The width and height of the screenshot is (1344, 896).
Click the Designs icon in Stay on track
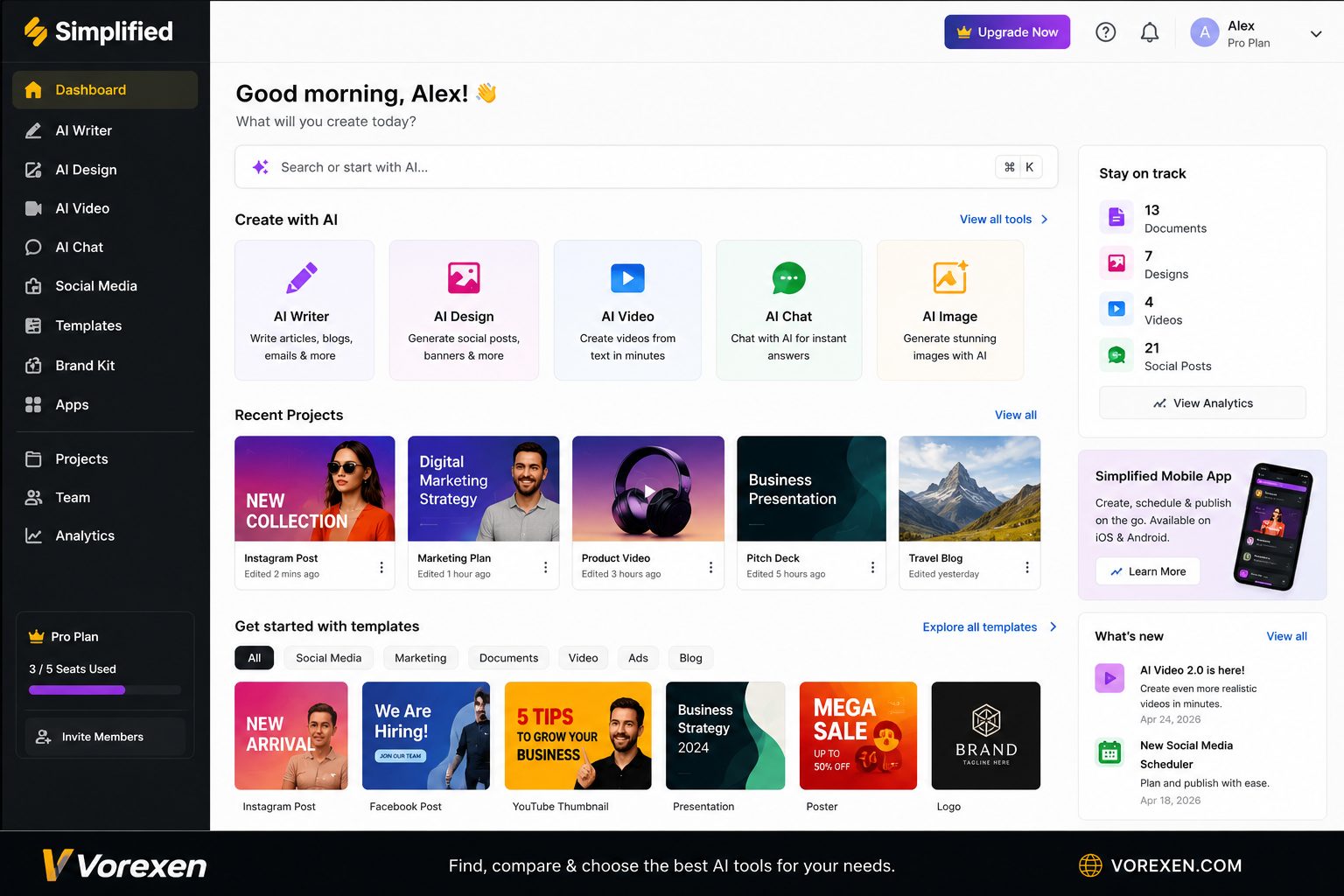click(x=1116, y=262)
